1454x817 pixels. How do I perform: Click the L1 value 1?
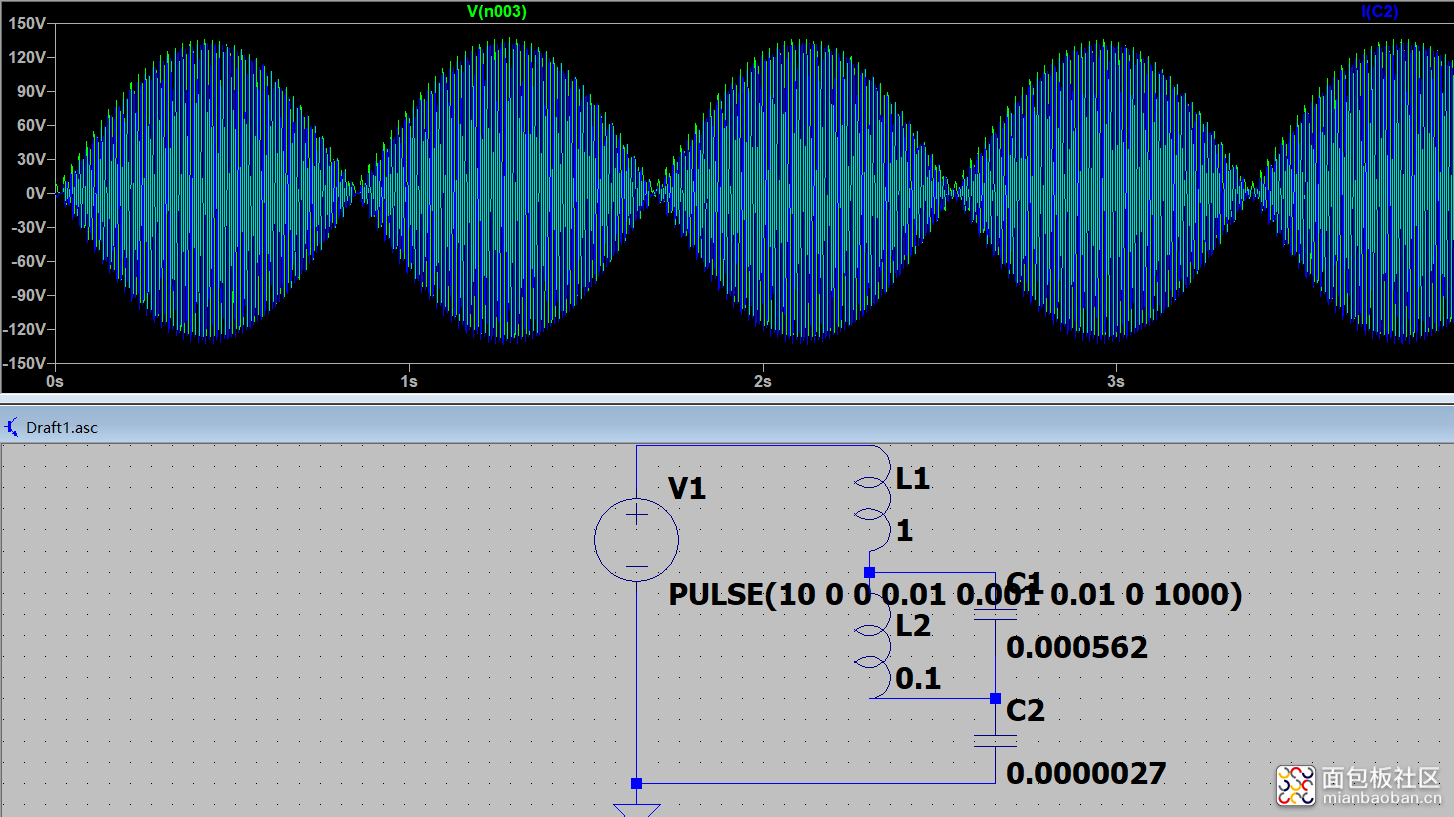904,531
